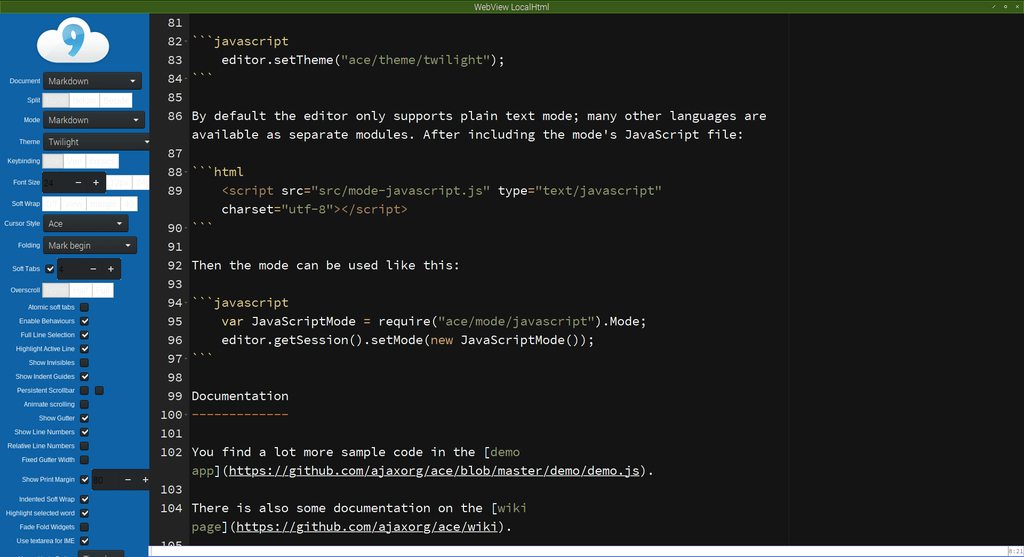Enable Relative Line Numbers

coord(84,446)
